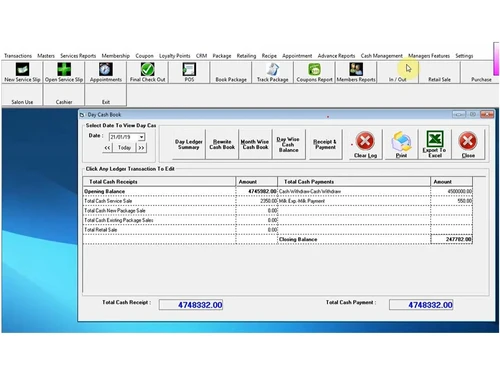Open Day Wise Cash Balance
This screenshot has height=375, width=500.
[x=288, y=144]
